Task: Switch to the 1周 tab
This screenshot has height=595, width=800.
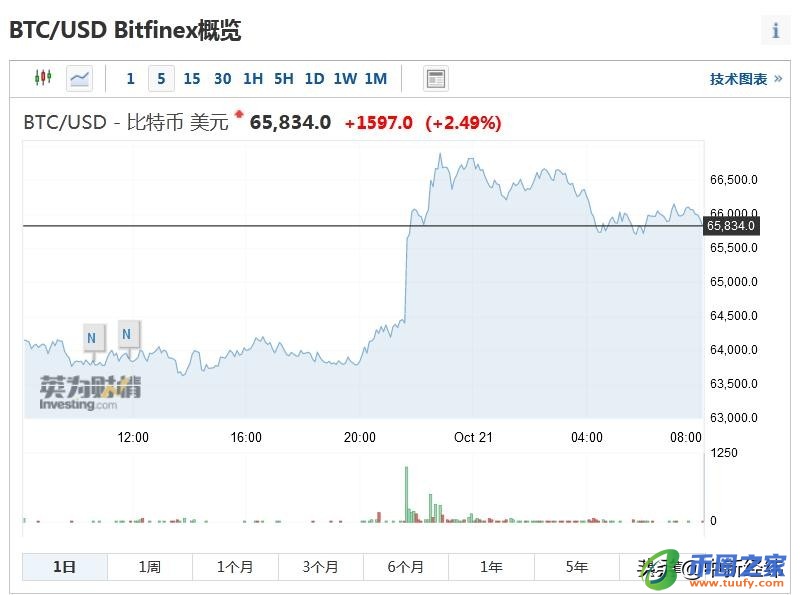Action: (149, 566)
